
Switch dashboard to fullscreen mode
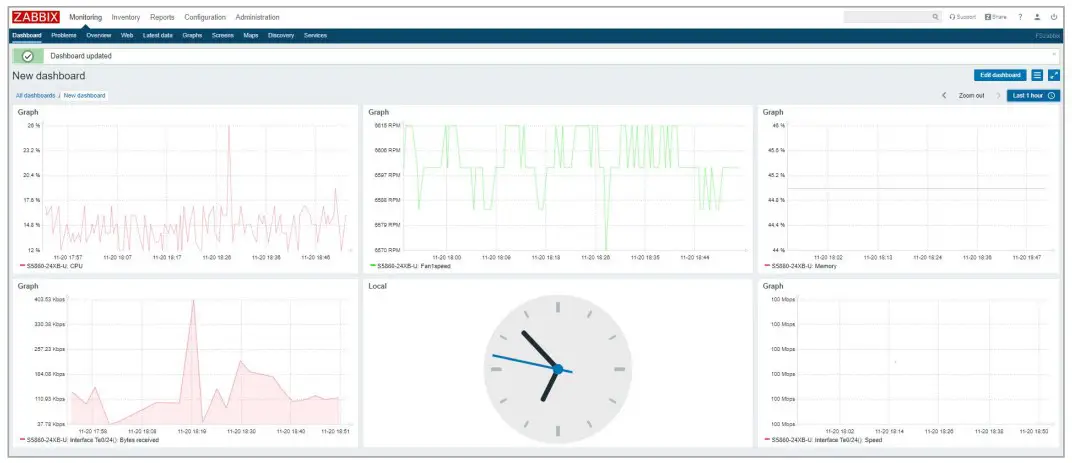click(x=1054, y=75)
